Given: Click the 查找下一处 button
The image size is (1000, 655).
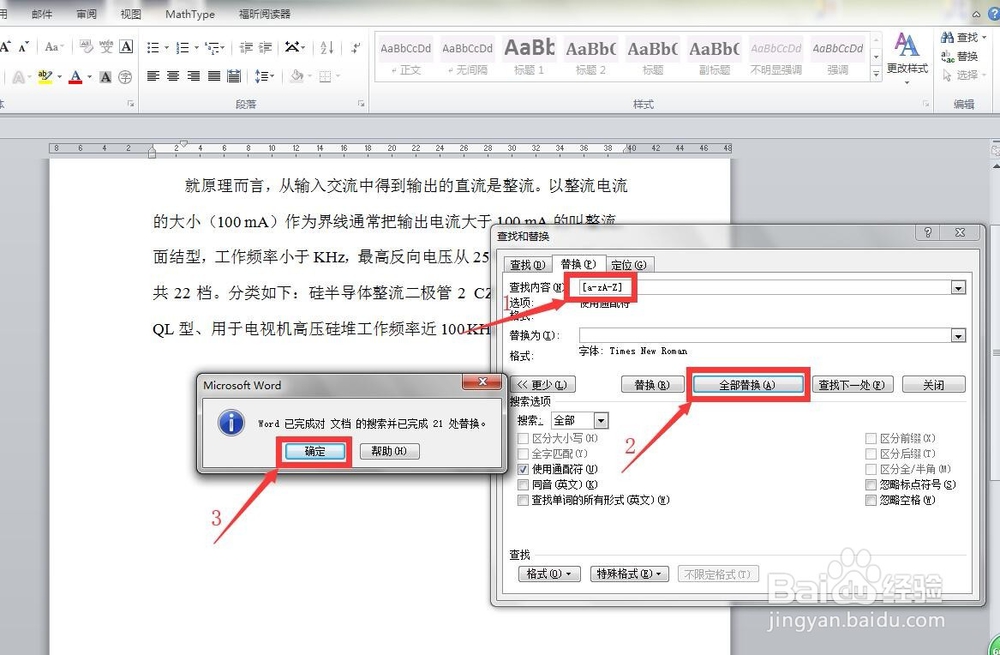Looking at the screenshot, I should tap(853, 385).
